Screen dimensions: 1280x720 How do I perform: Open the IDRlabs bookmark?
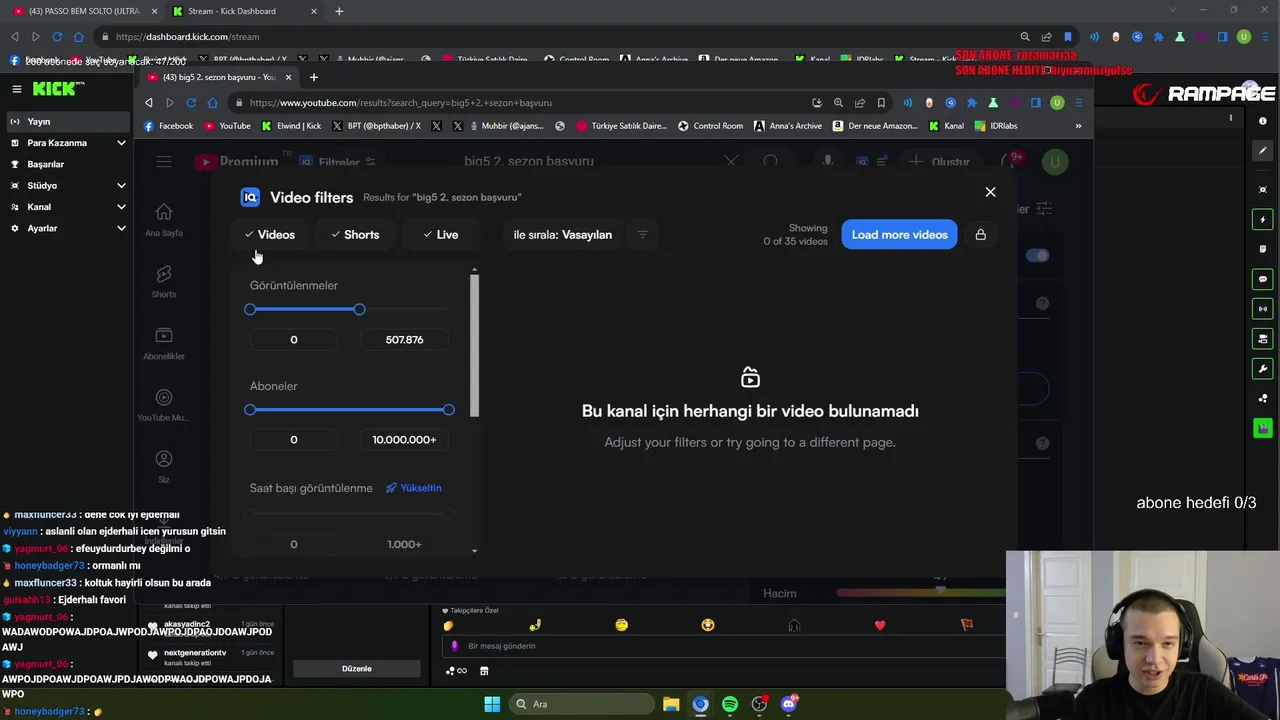996,126
